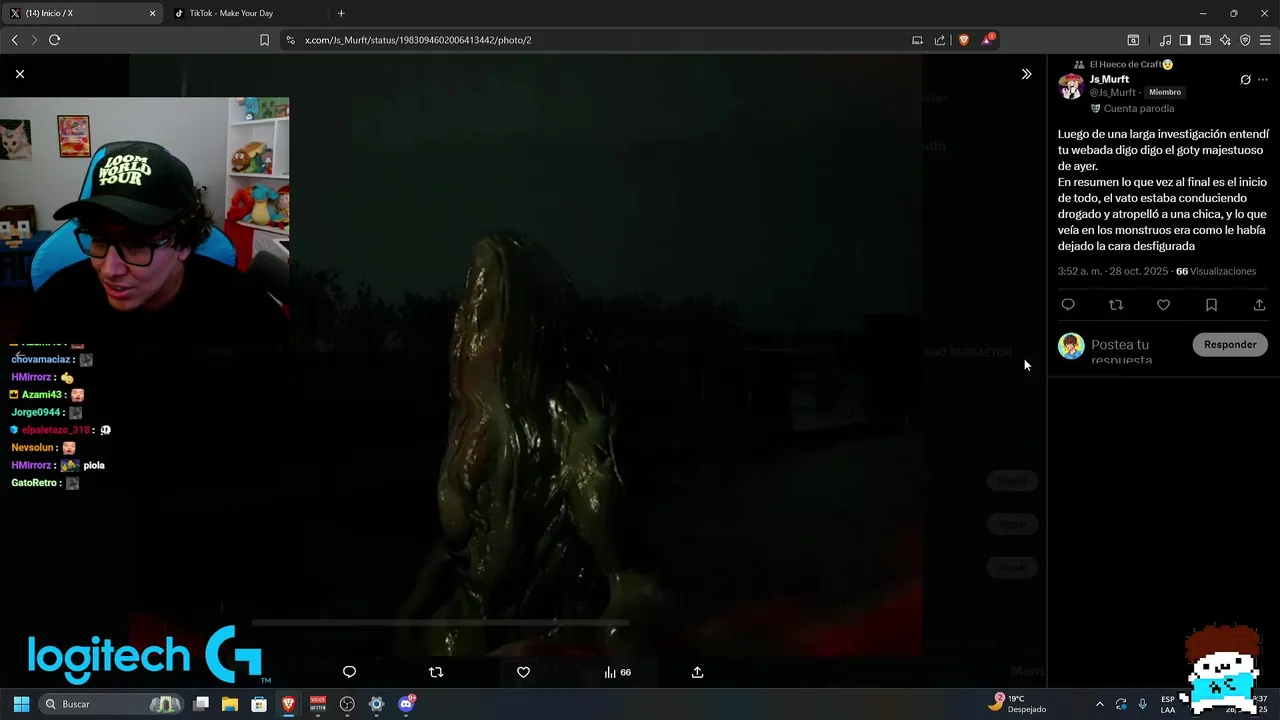
Task: Share the tweet using the sidebar share icon
Action: pyautogui.click(x=1259, y=305)
